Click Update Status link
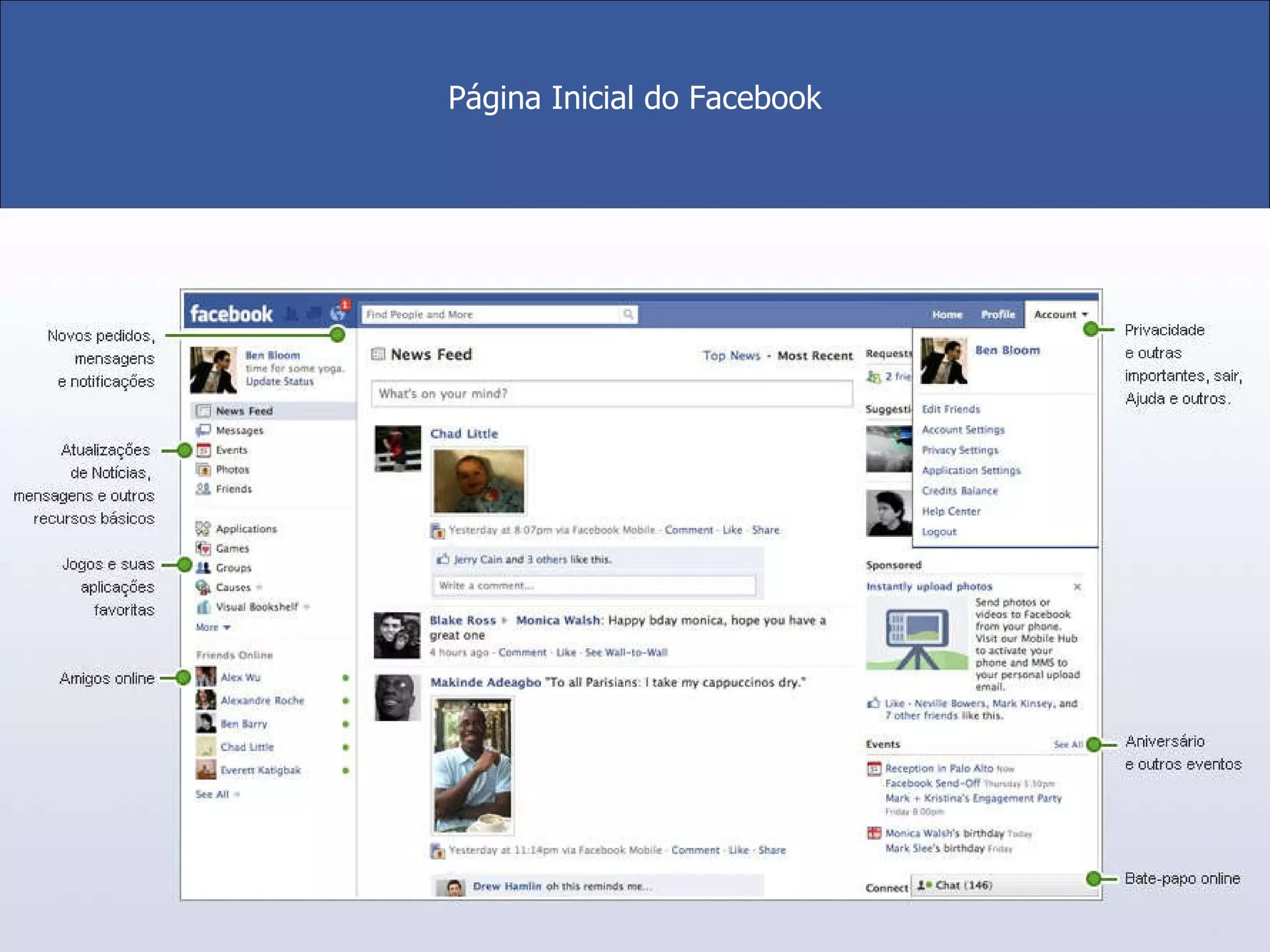The image size is (1270, 952). click(x=279, y=382)
